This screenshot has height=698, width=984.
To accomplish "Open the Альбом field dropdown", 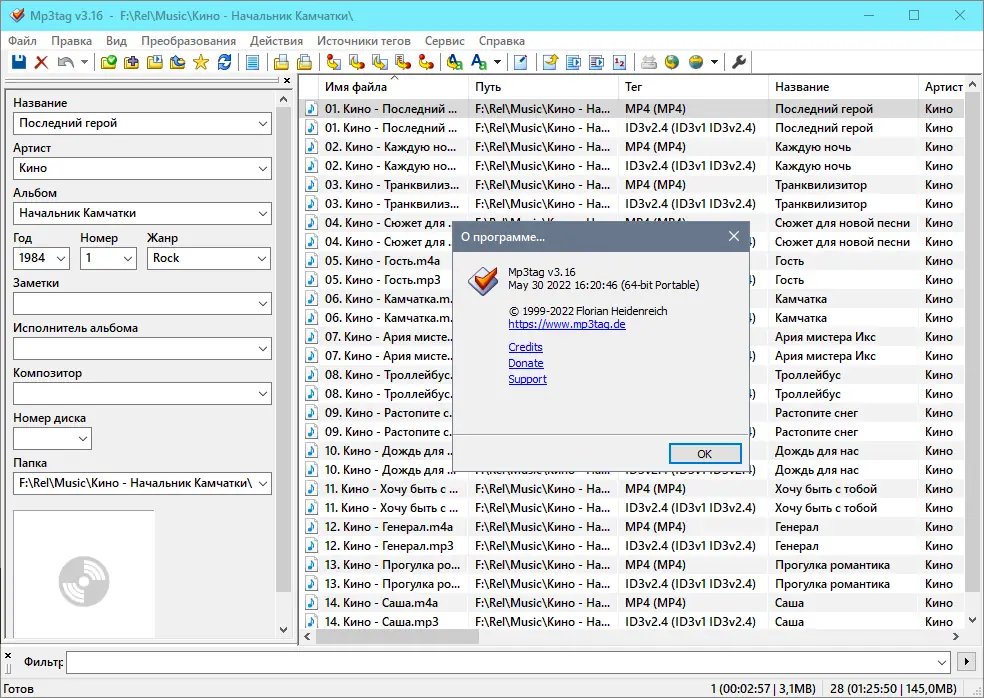I will [263, 213].
